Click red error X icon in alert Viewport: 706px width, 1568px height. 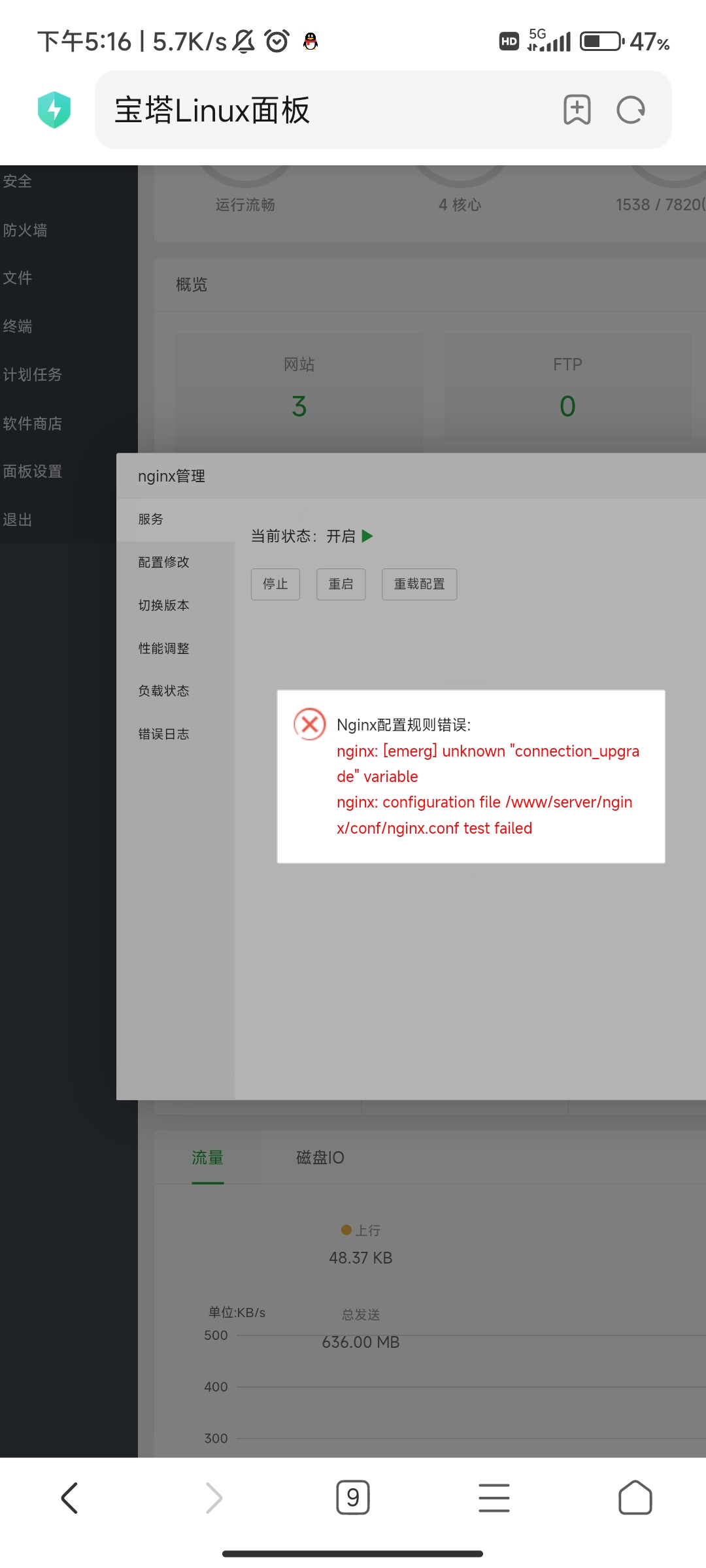coord(310,724)
